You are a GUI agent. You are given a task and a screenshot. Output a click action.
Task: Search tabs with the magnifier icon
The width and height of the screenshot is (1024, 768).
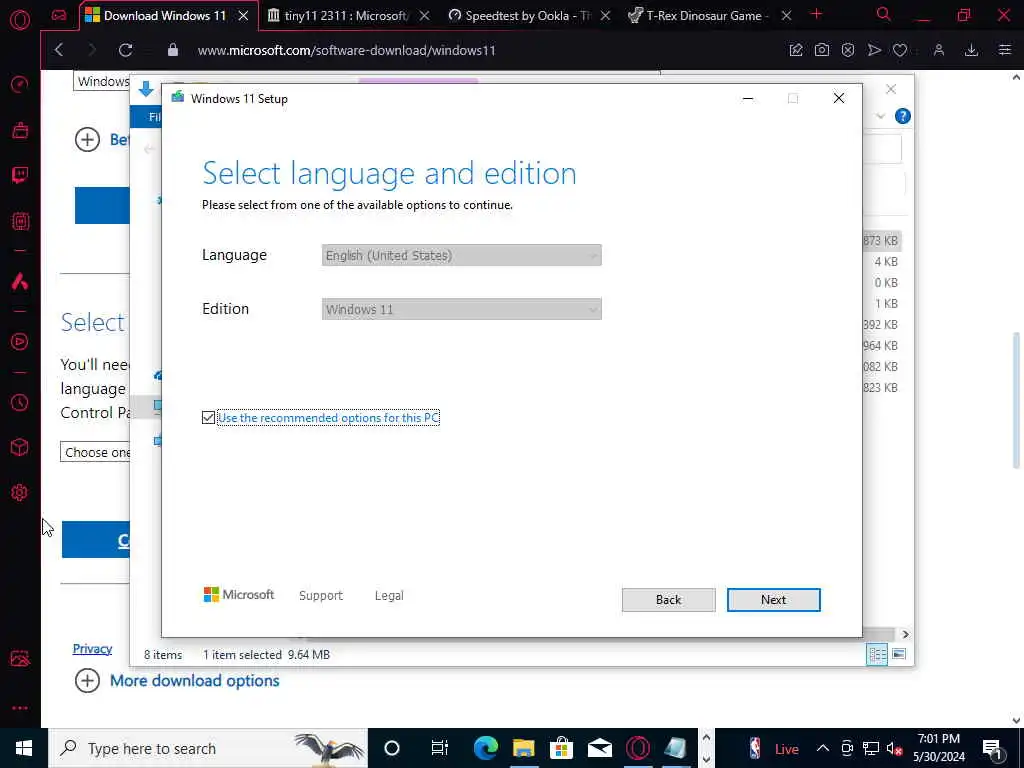(883, 14)
